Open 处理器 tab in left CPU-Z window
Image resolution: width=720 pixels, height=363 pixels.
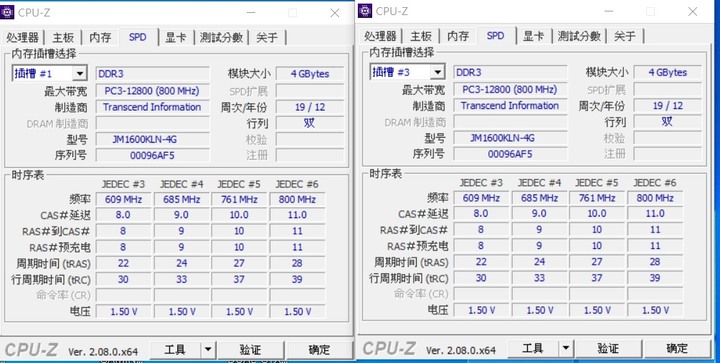click(22, 37)
